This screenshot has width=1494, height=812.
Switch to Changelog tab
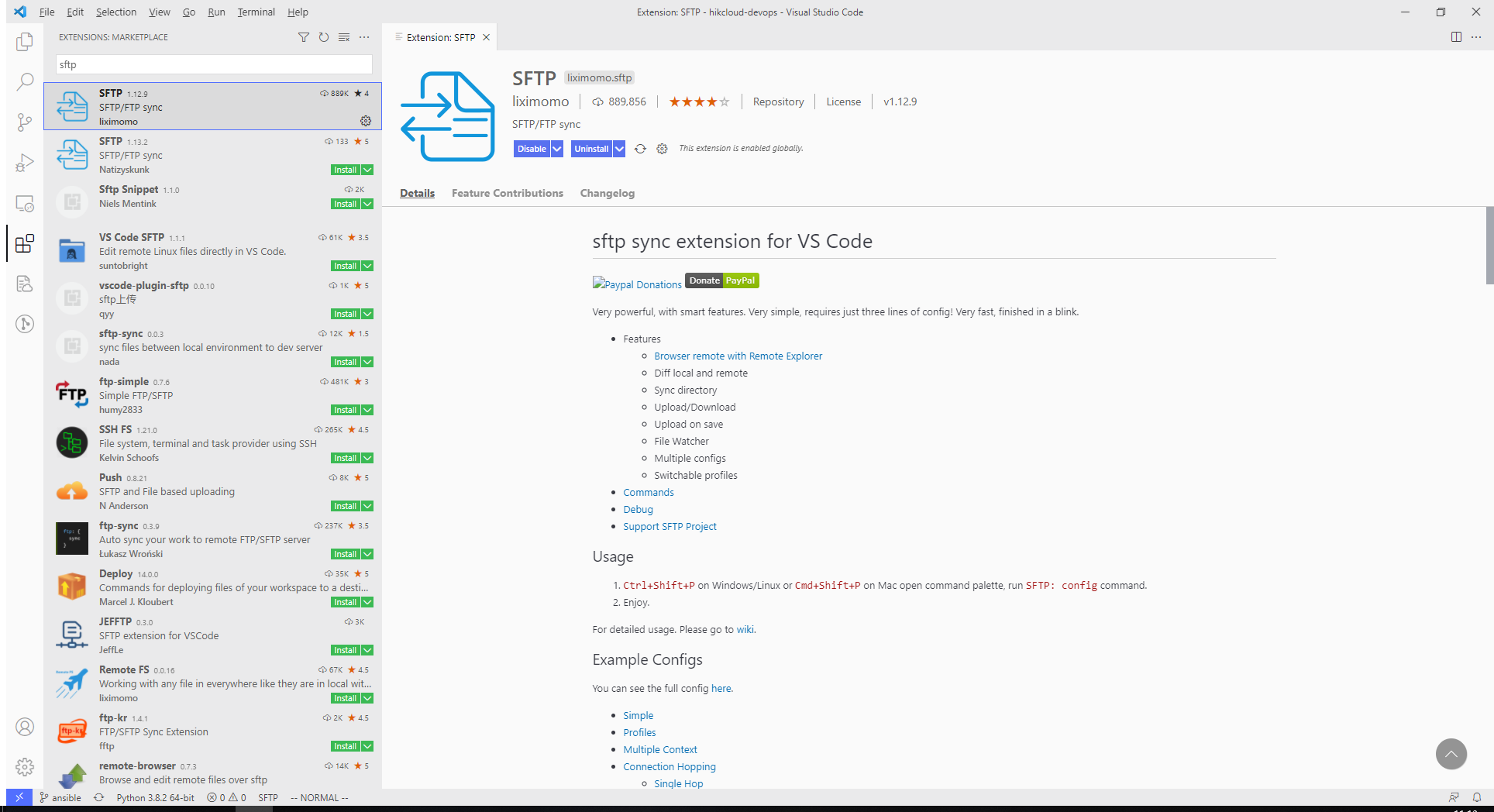(x=608, y=193)
